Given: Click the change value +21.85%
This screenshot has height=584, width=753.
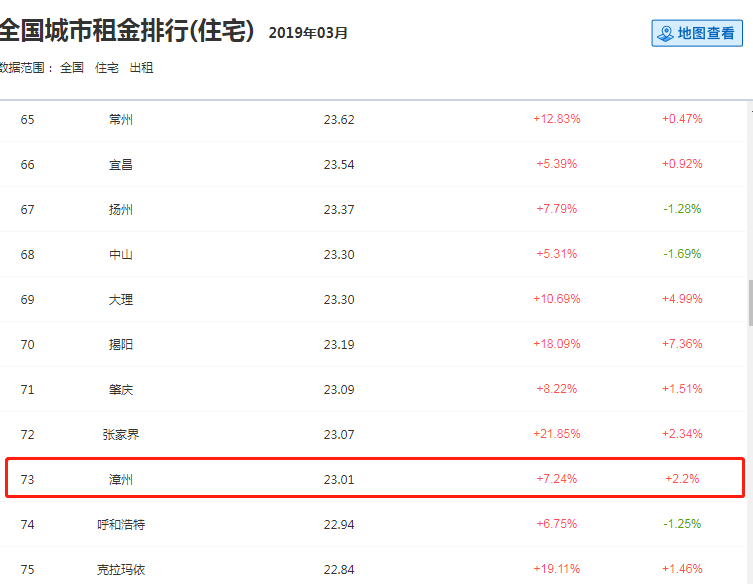Looking at the screenshot, I should coord(557,434).
